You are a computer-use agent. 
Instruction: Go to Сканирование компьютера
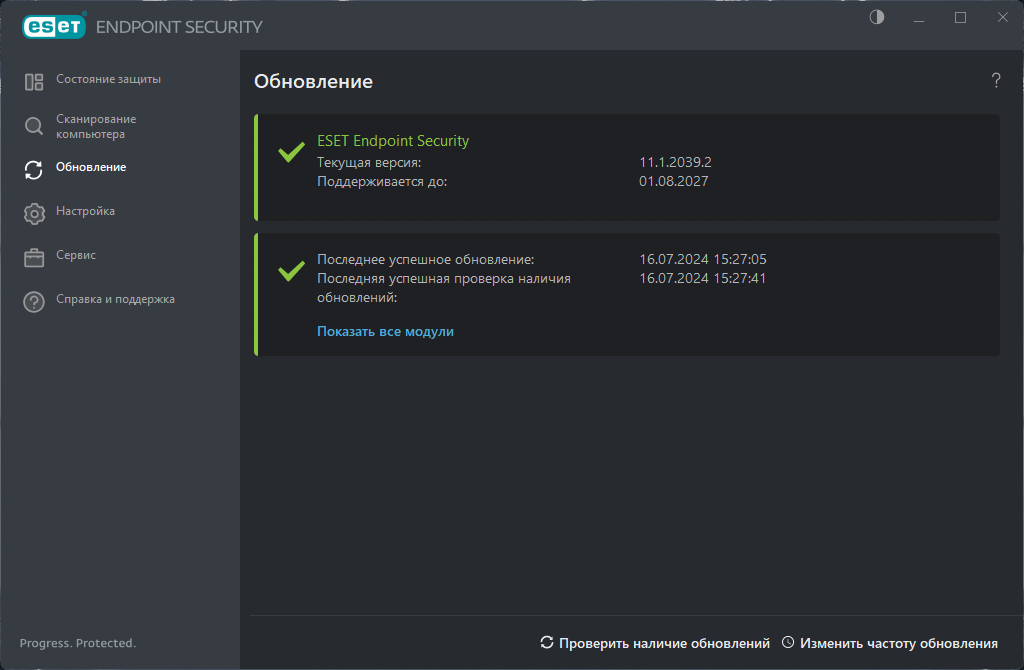[x=96, y=126]
